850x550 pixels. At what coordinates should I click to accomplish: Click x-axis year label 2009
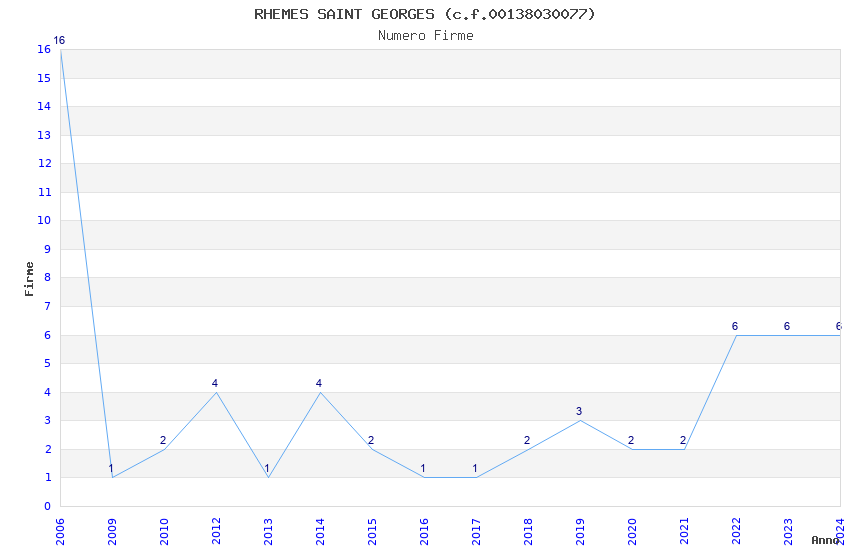(x=112, y=532)
